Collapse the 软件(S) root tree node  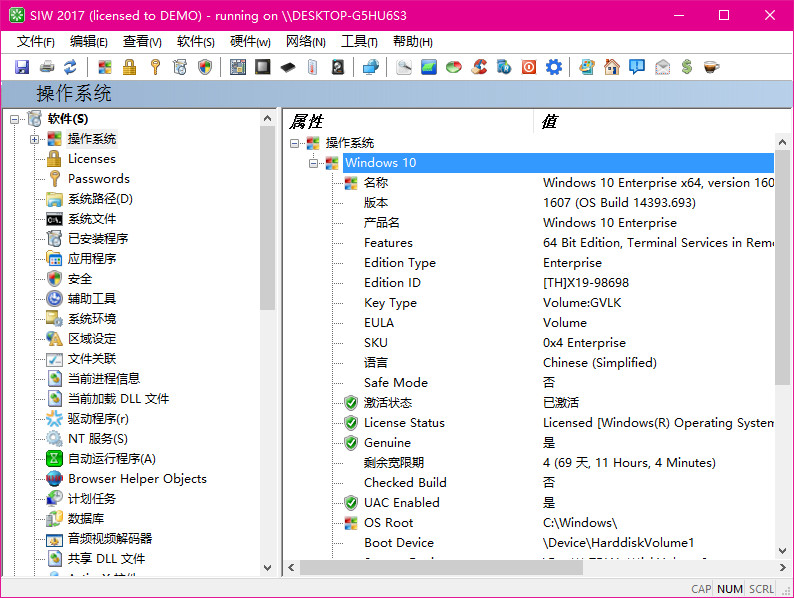tap(15, 119)
